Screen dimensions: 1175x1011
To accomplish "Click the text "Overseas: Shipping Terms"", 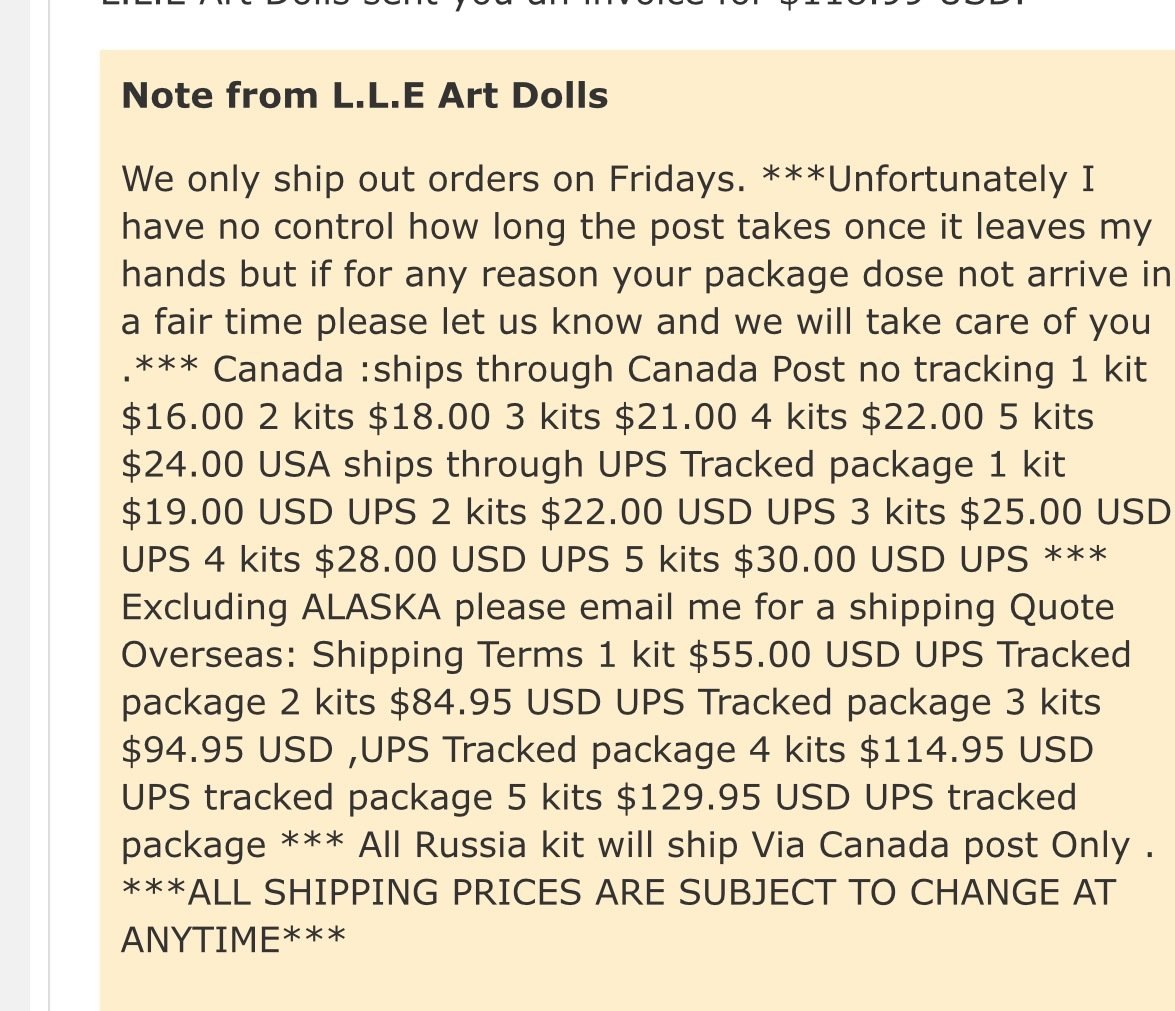I will 351,655.
